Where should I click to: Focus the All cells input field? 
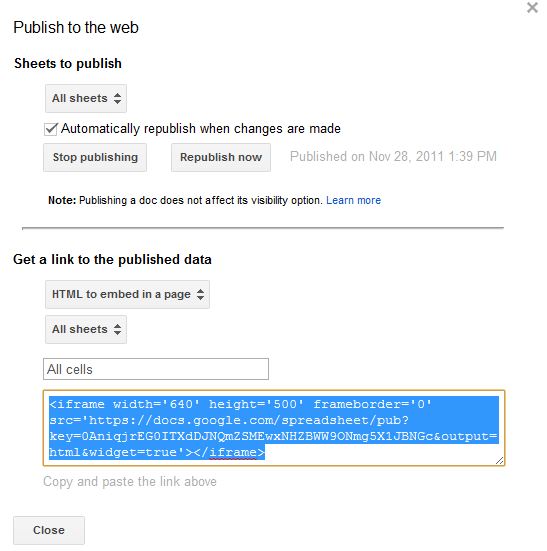pos(156,369)
